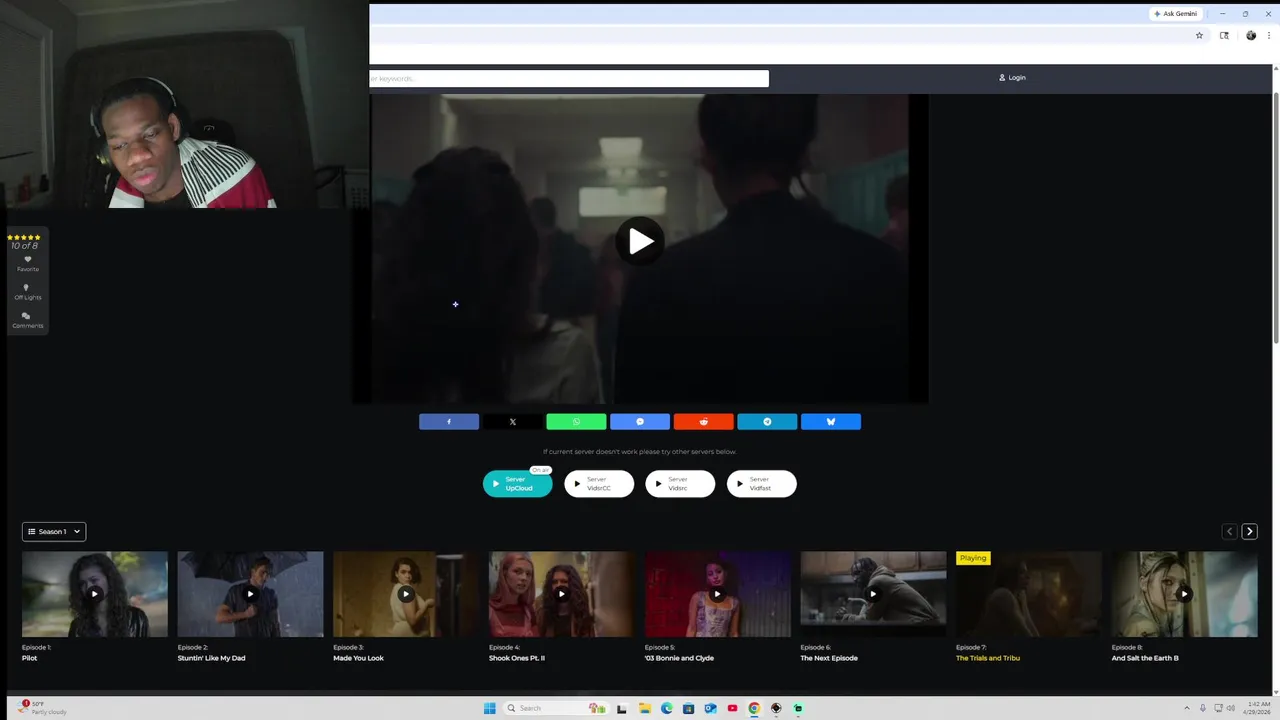Share on Facebook
This screenshot has width=1280, height=720.
[449, 422]
